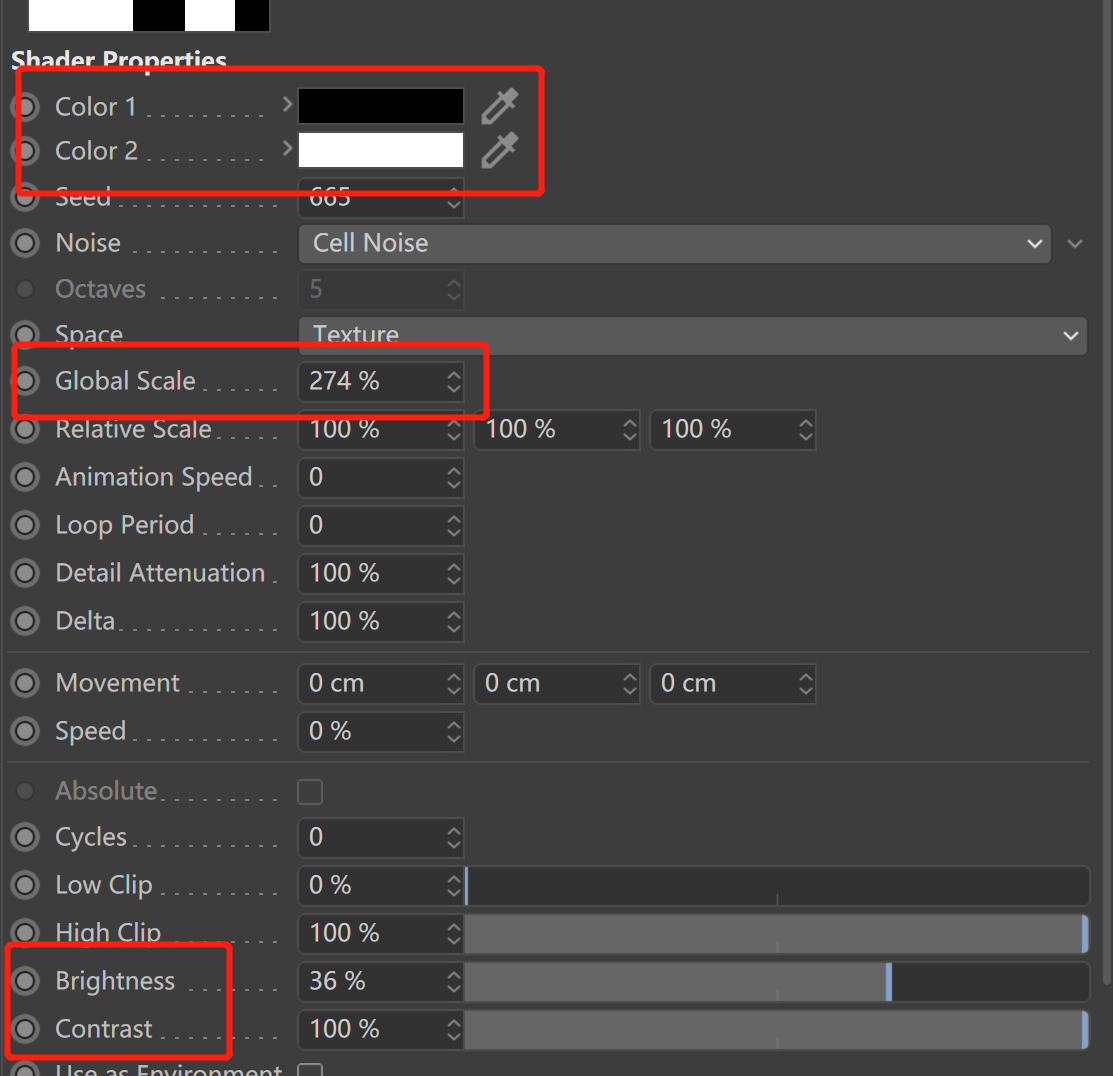Click Cycles stepper arrows
Viewport: 1113px width, 1076px height.
click(x=454, y=838)
